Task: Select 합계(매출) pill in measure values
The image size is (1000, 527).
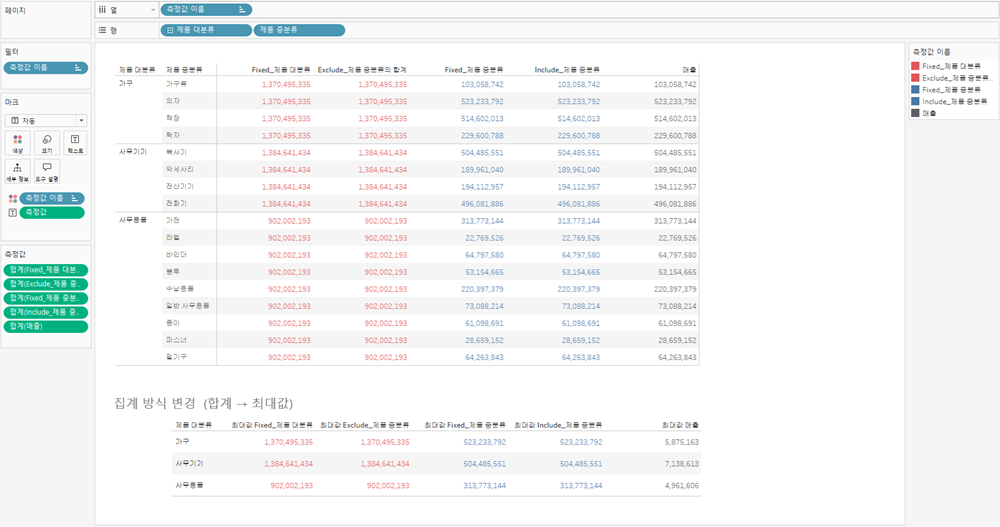Action: 45,327
